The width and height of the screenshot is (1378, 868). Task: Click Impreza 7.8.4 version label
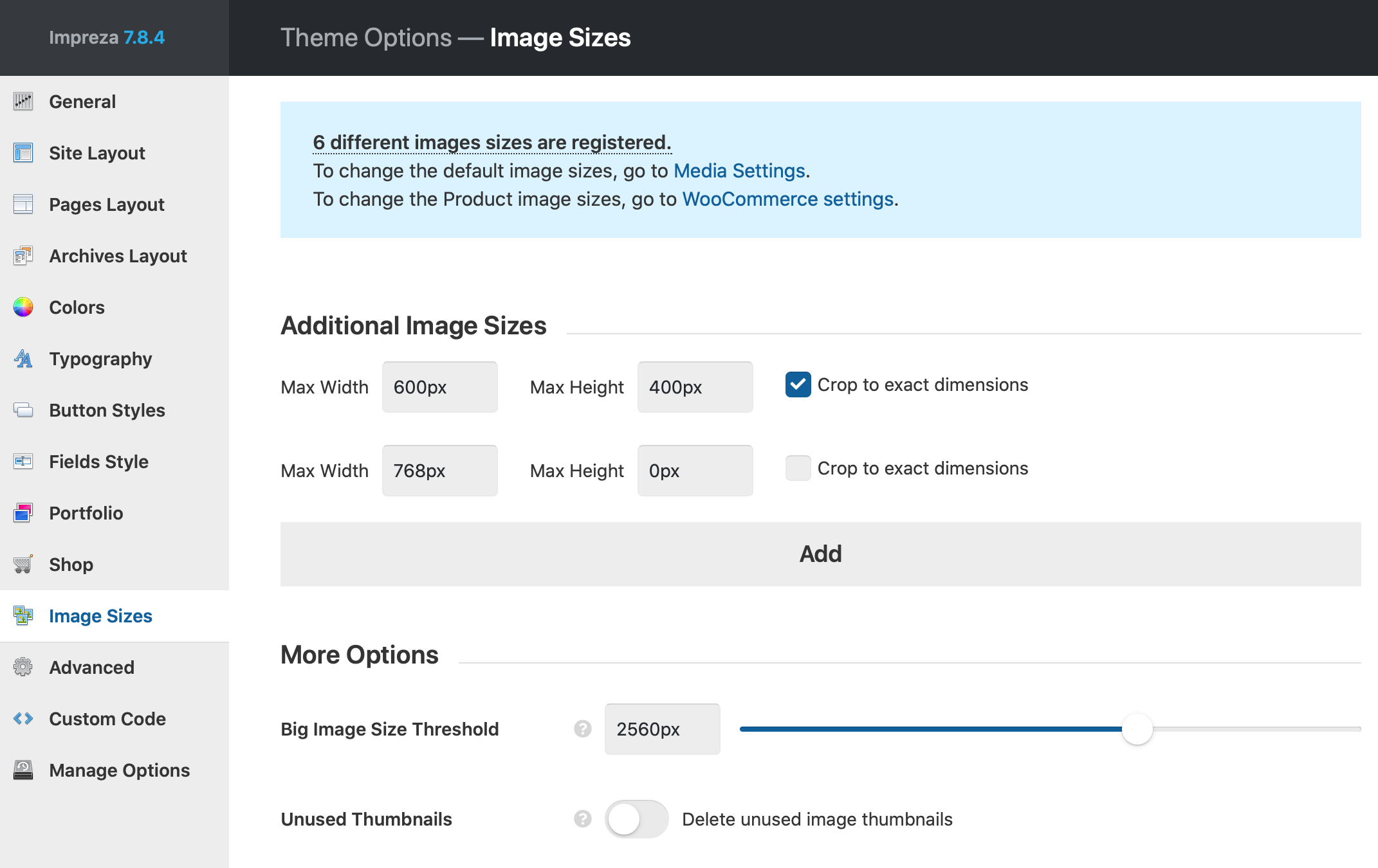click(x=107, y=37)
